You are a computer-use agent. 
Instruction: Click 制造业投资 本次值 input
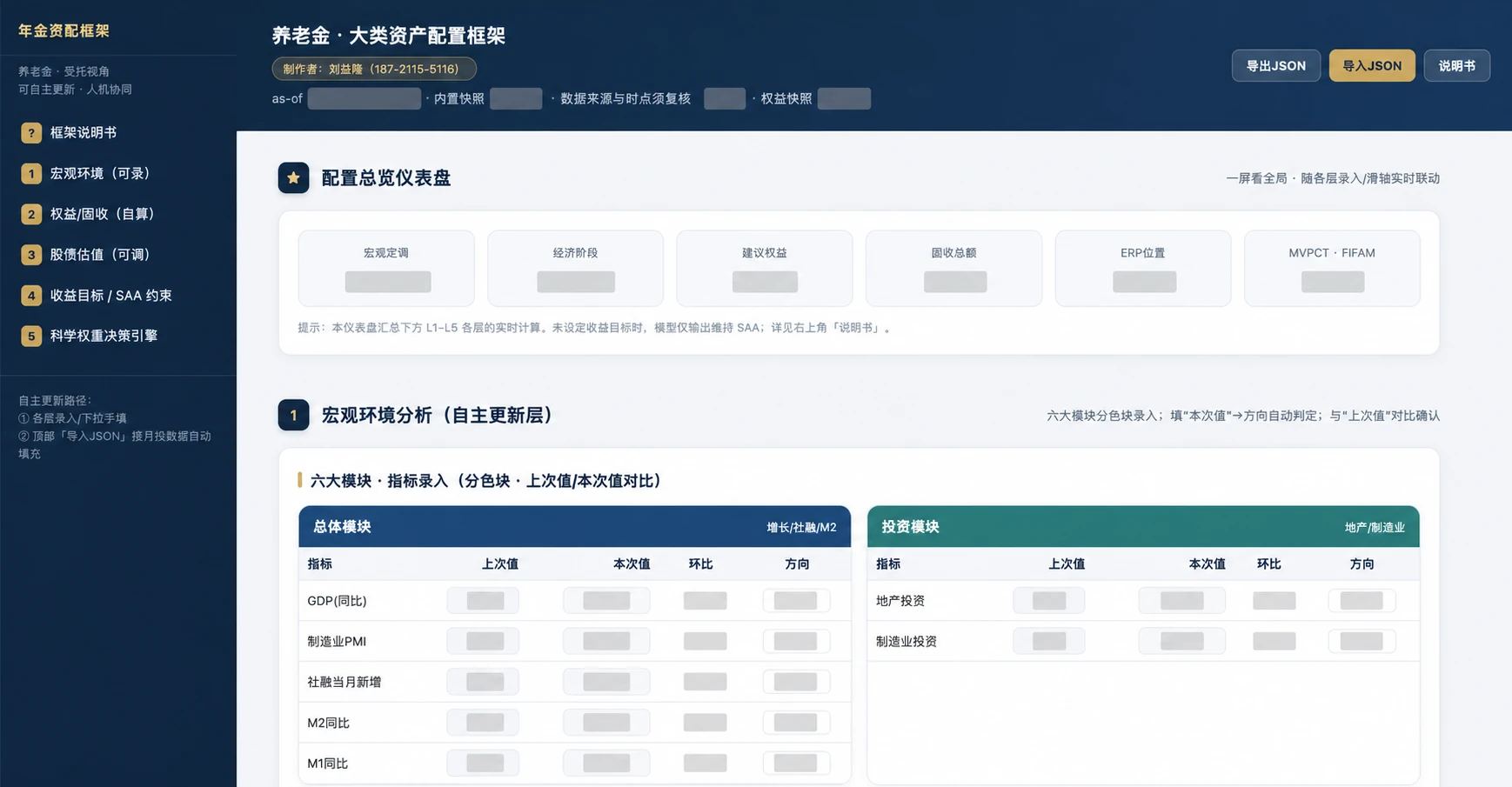[1181, 641]
